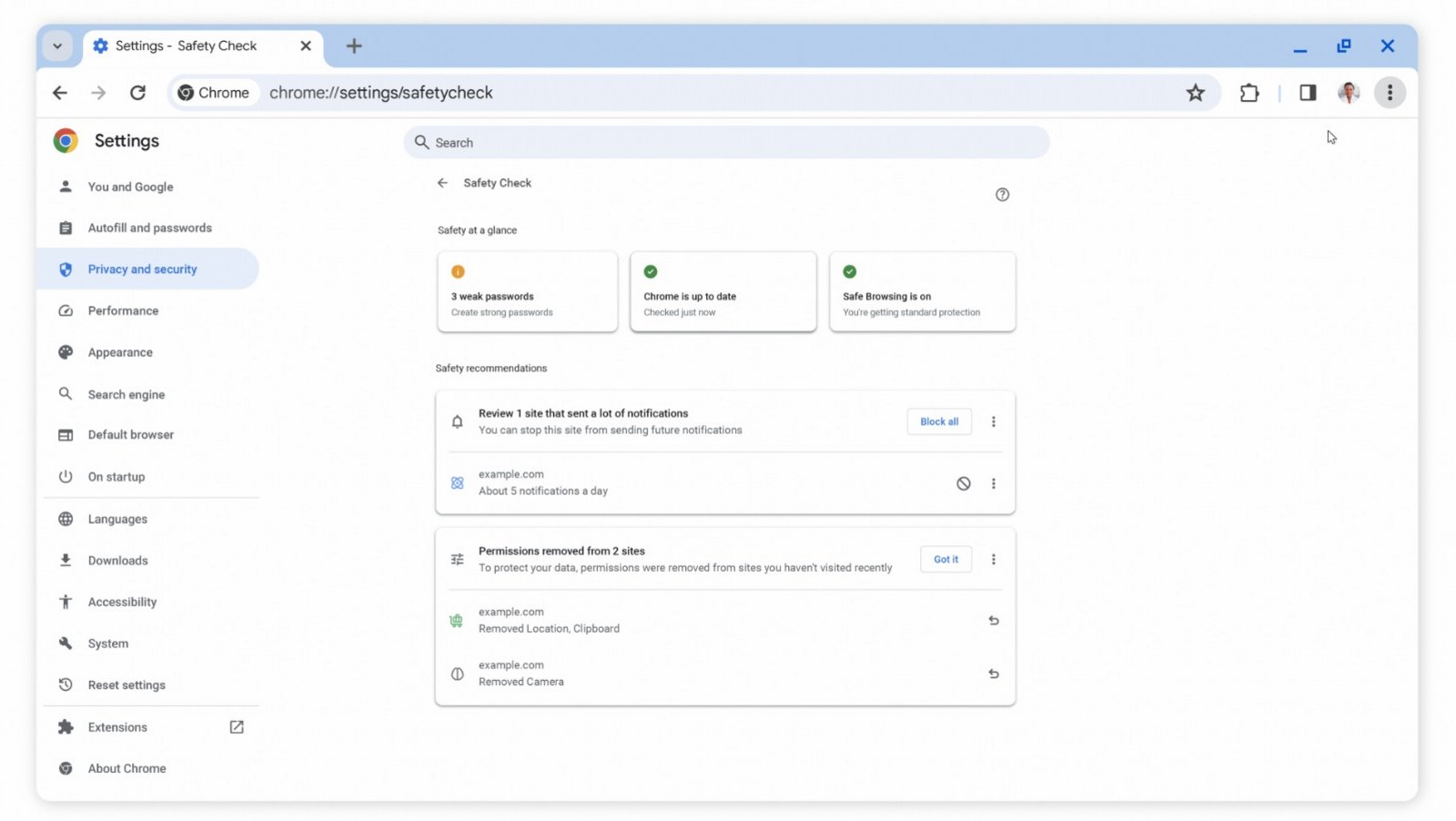1456x821 pixels.
Task: Open the tab search chevron
Action: (57, 46)
